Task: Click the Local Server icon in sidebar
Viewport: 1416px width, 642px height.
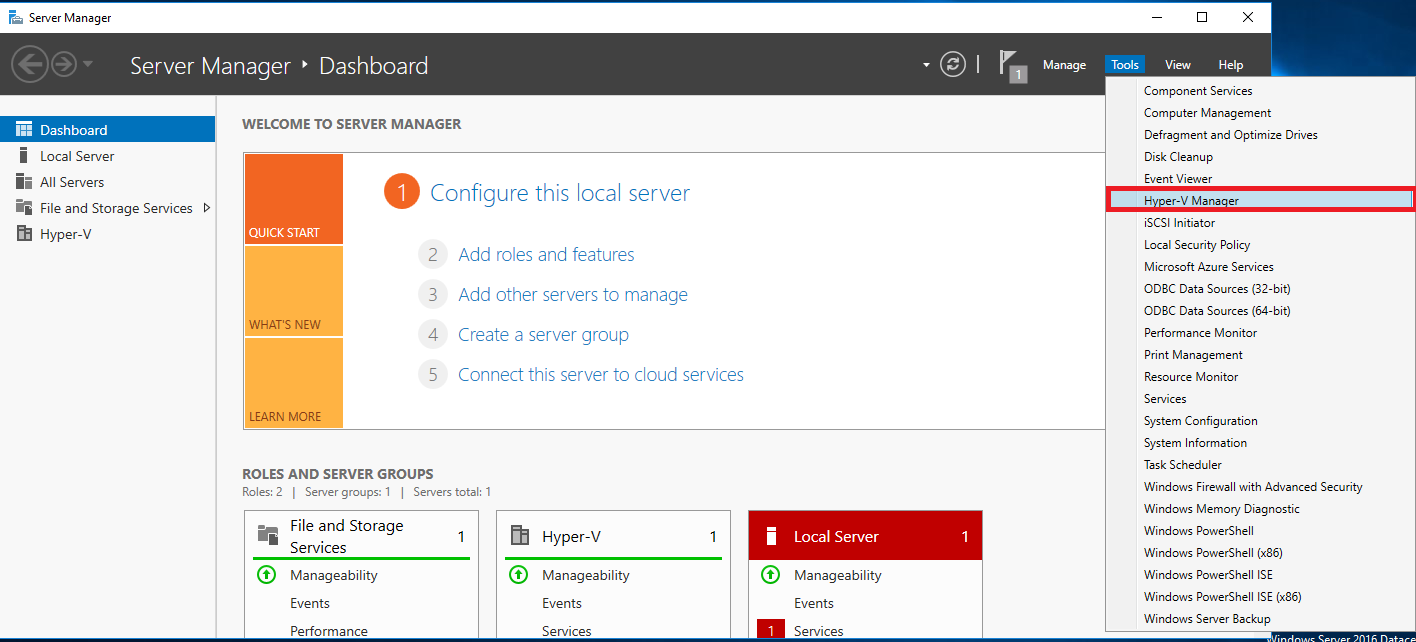Action: 24,156
